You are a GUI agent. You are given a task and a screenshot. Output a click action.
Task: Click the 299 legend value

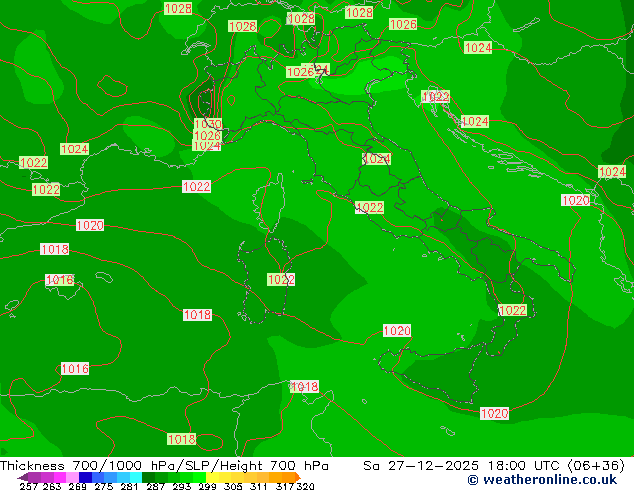[x=207, y=486]
